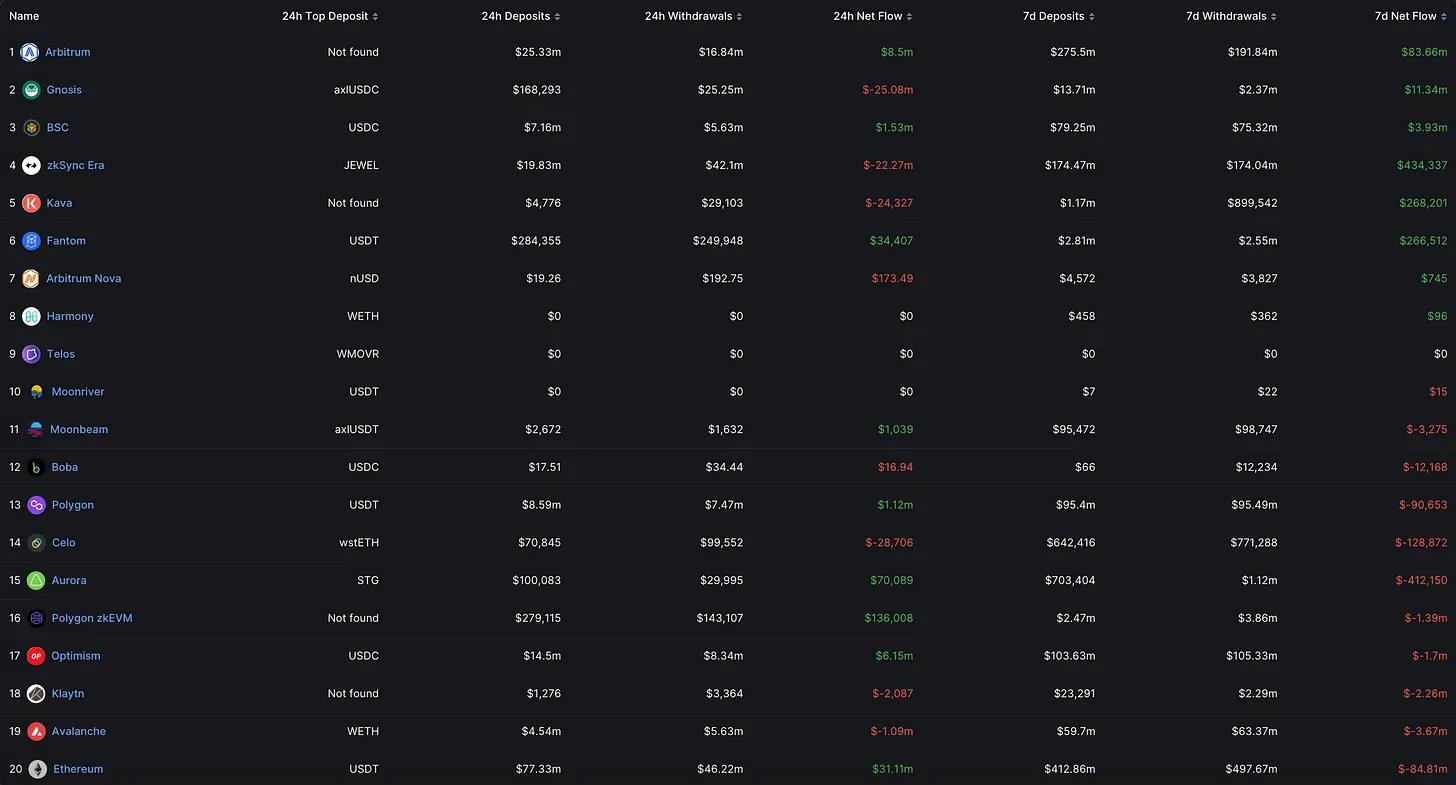
Task: Open the Arbitrum Nova chain link
Action: click(x=84, y=279)
